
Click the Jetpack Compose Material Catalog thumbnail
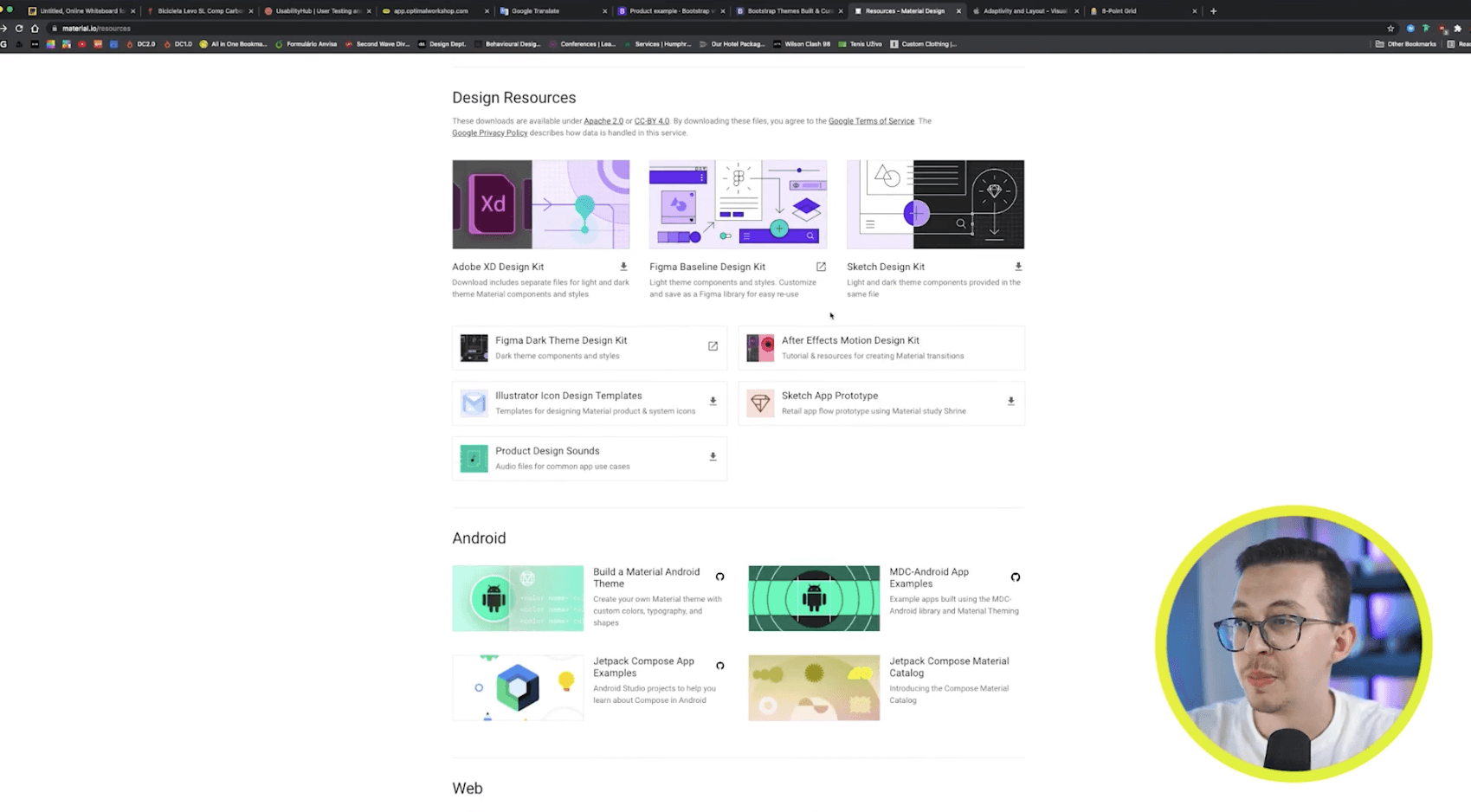coord(814,687)
